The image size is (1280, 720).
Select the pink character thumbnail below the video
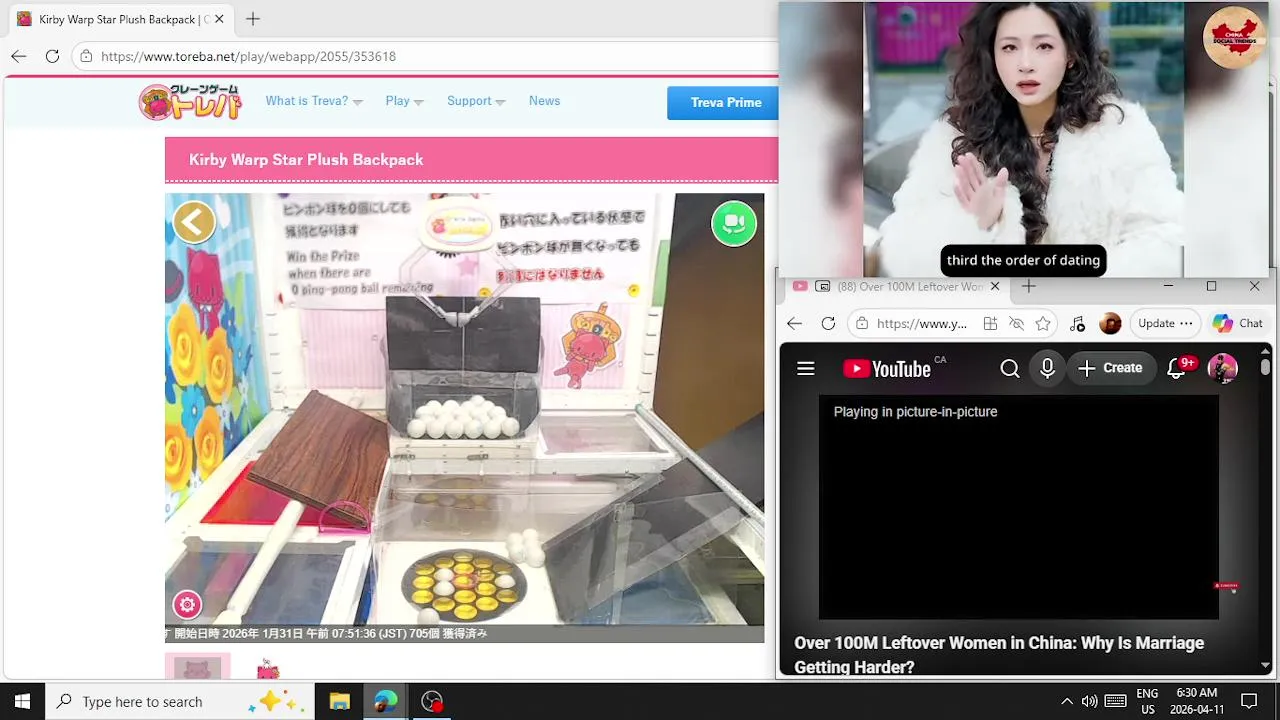coord(268,669)
